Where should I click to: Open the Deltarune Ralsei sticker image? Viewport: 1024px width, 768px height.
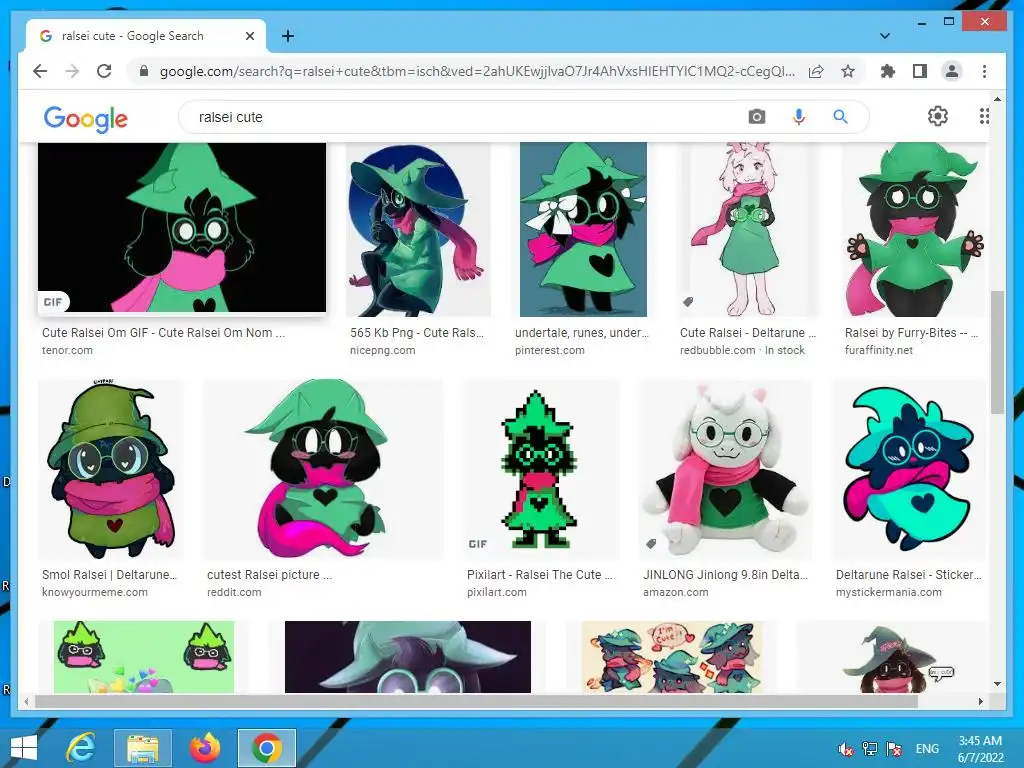tap(909, 469)
